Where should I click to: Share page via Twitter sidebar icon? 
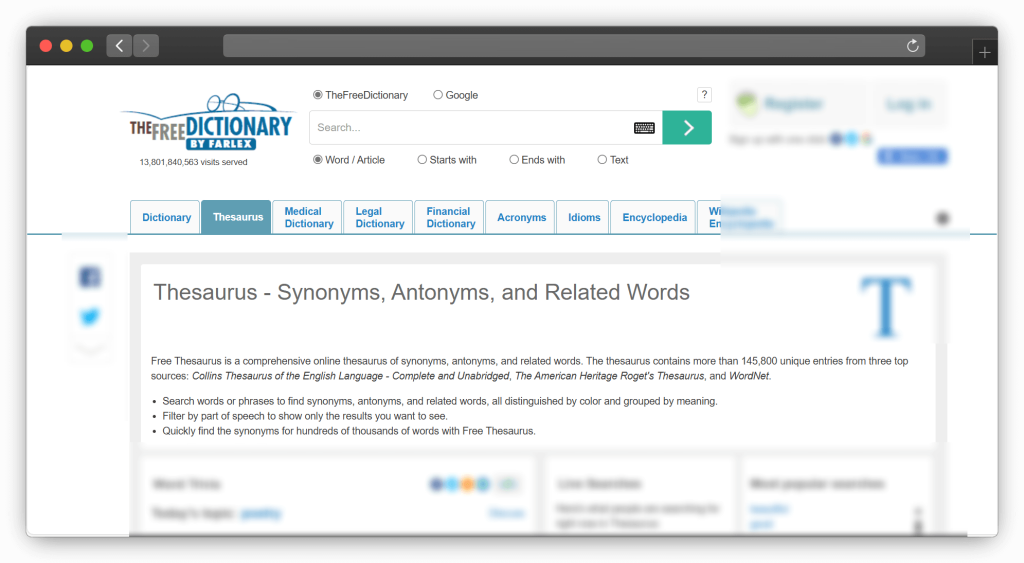pyautogui.click(x=90, y=317)
